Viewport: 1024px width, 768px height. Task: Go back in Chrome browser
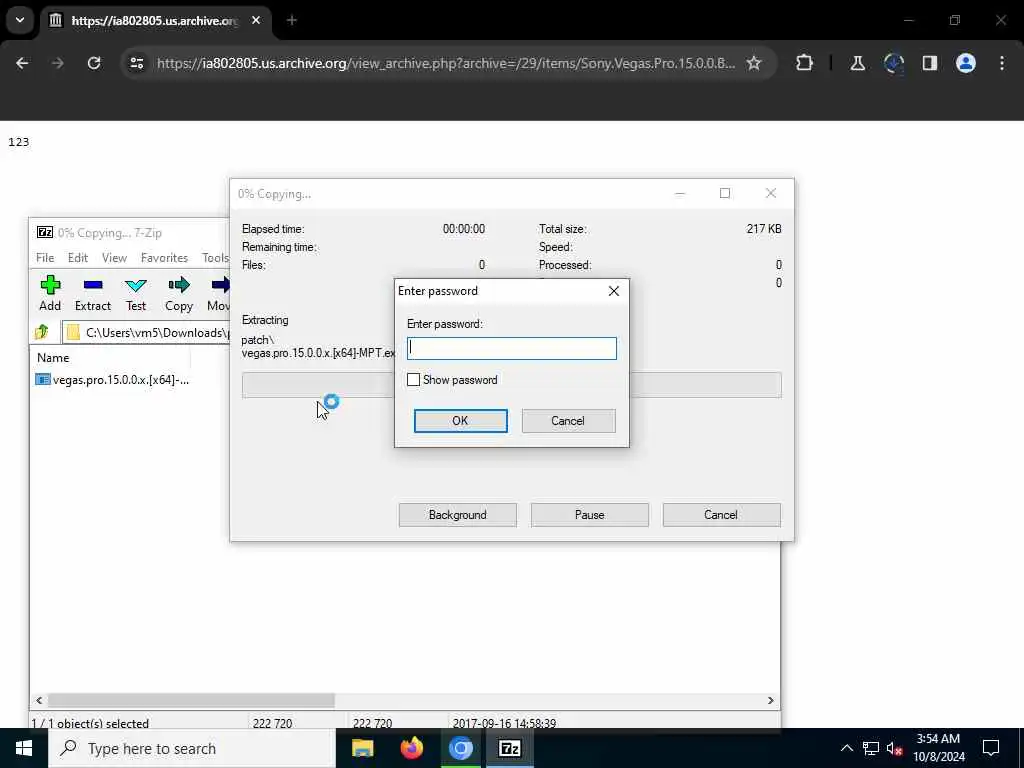tap(22, 63)
